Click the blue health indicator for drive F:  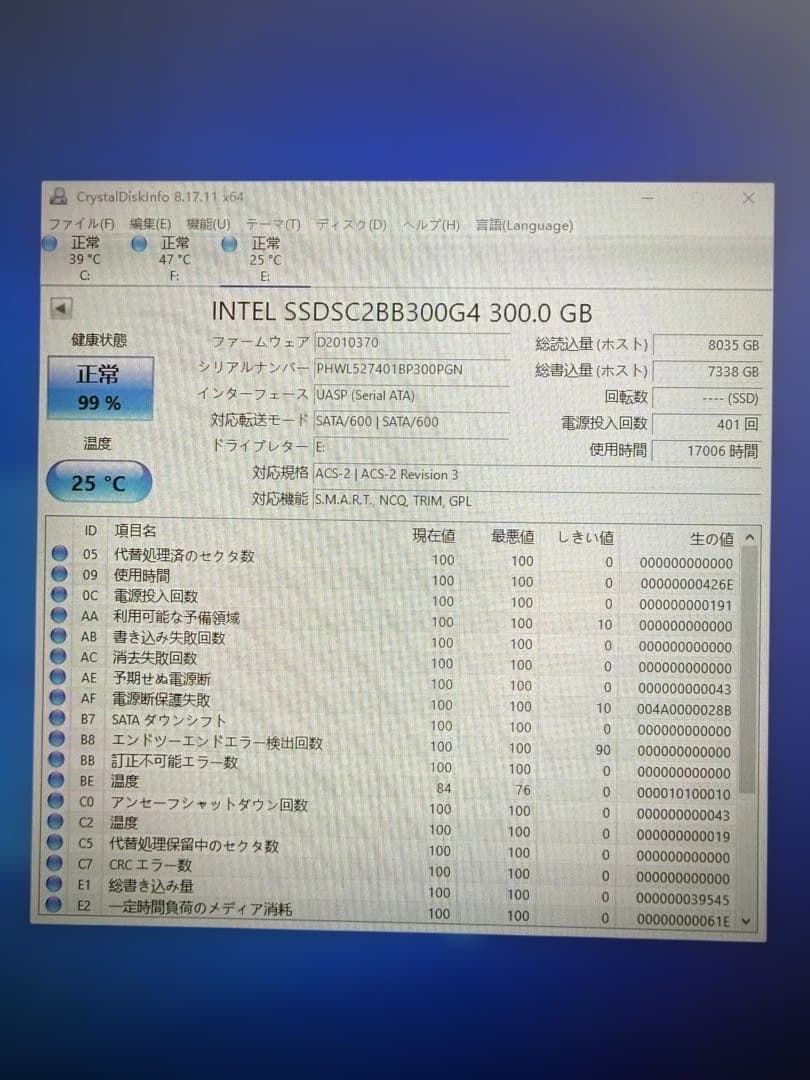[138, 243]
